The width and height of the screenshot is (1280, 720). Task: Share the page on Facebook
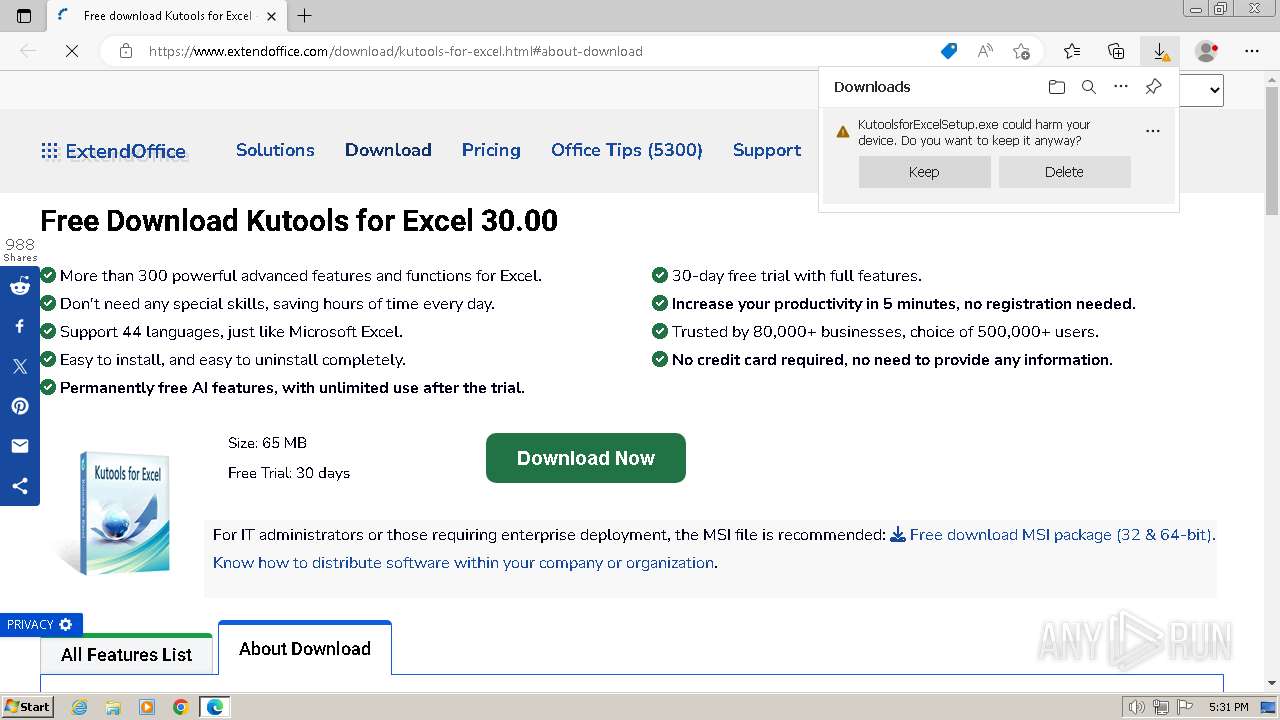(x=20, y=326)
